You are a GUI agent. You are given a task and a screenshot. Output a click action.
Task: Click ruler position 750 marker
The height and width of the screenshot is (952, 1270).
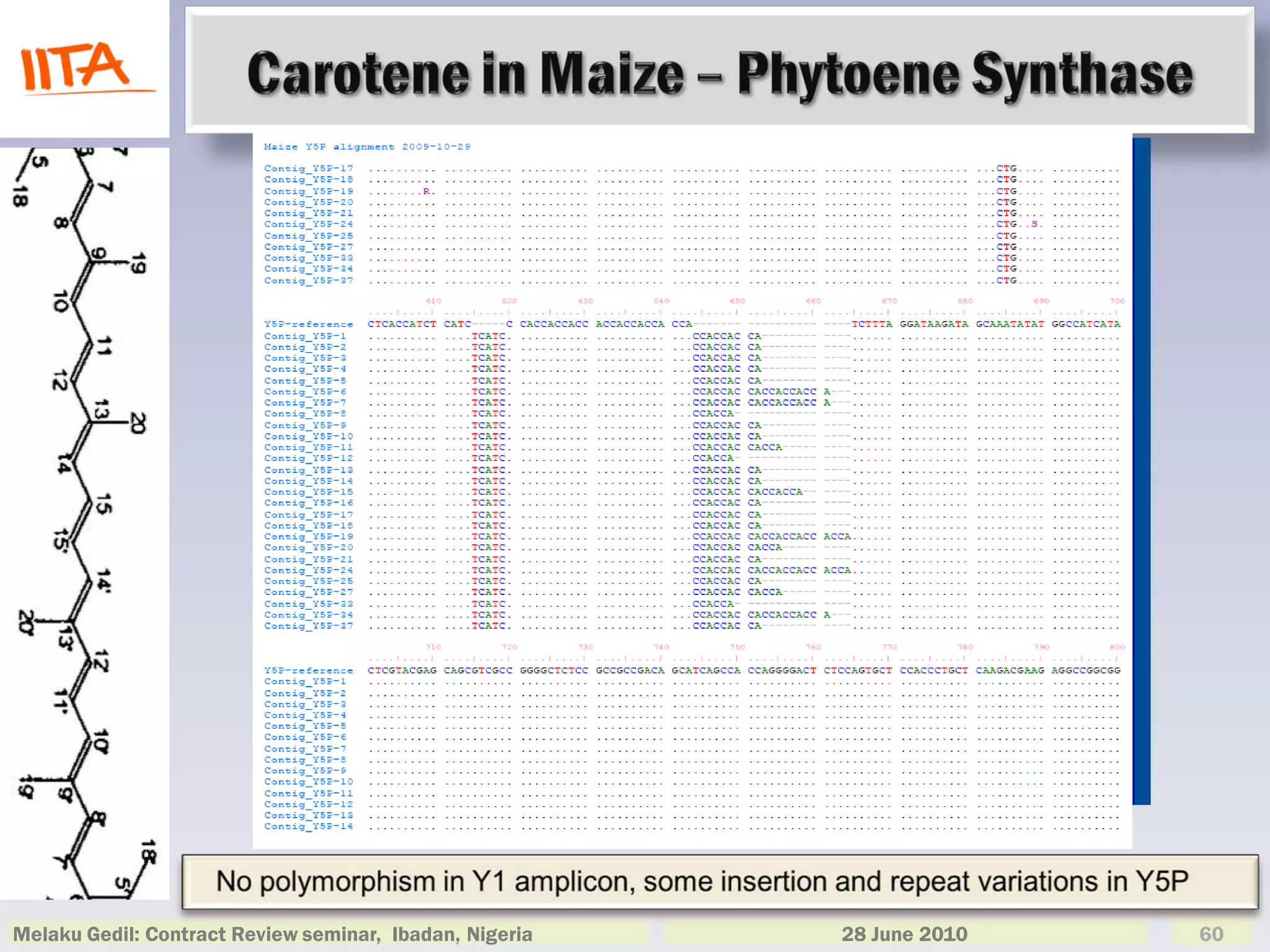click(737, 647)
